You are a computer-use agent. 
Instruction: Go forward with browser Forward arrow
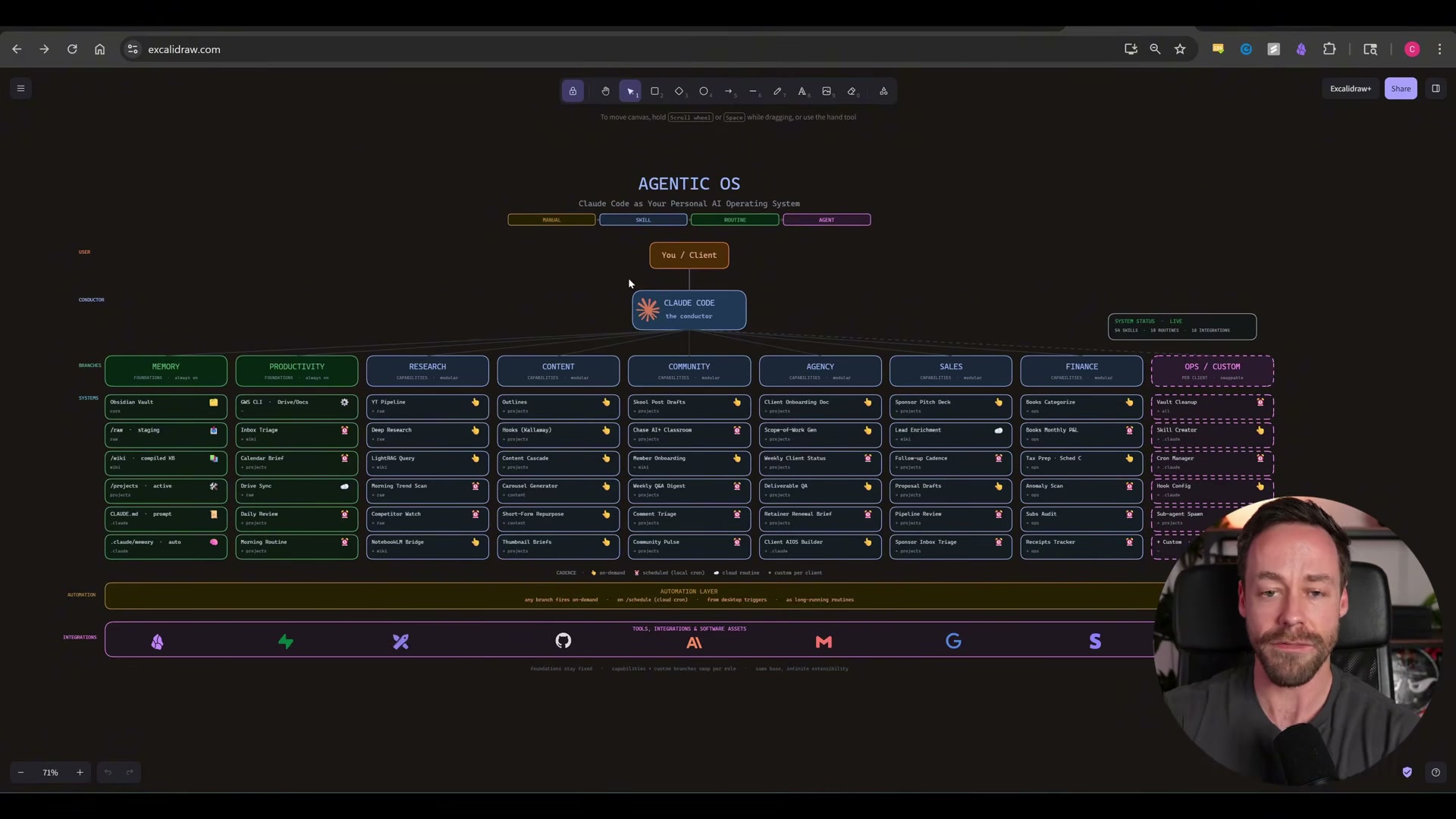tap(44, 49)
